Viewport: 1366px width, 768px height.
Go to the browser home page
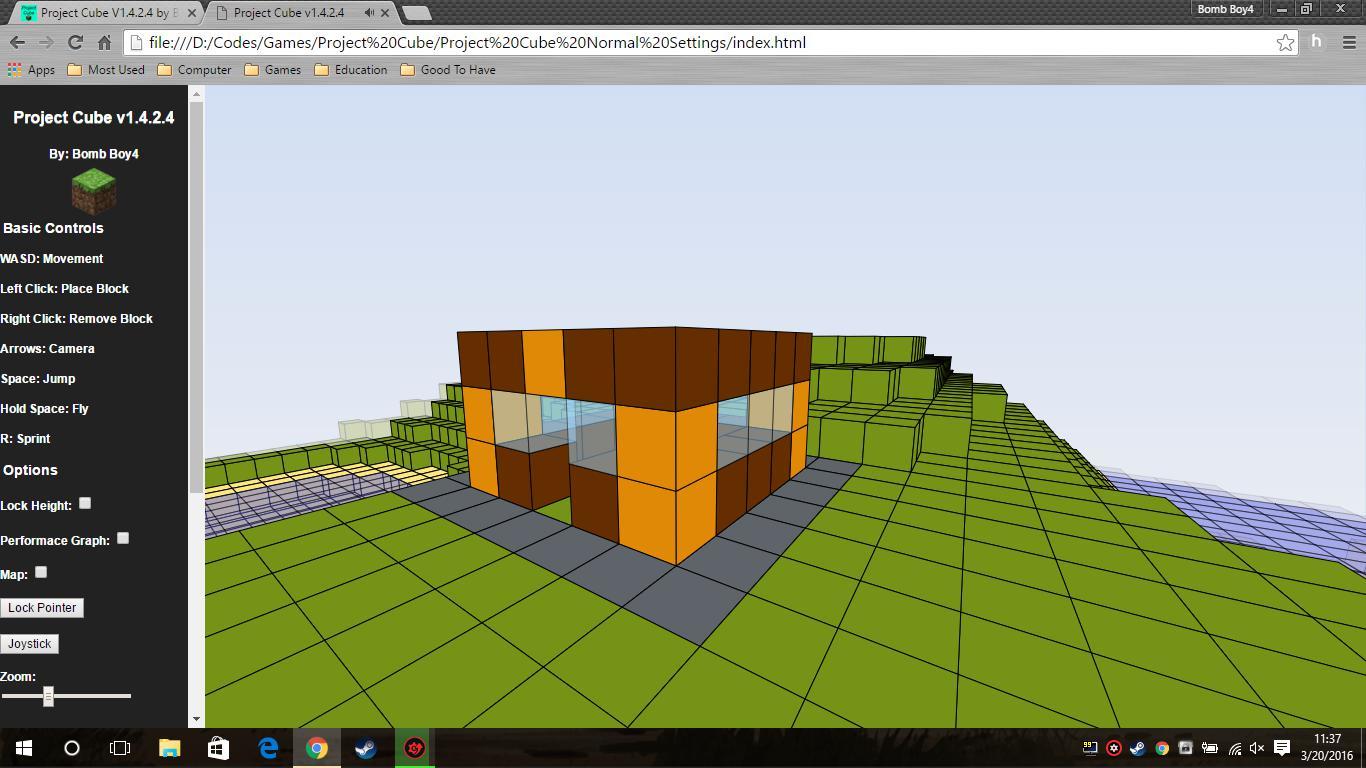104,42
